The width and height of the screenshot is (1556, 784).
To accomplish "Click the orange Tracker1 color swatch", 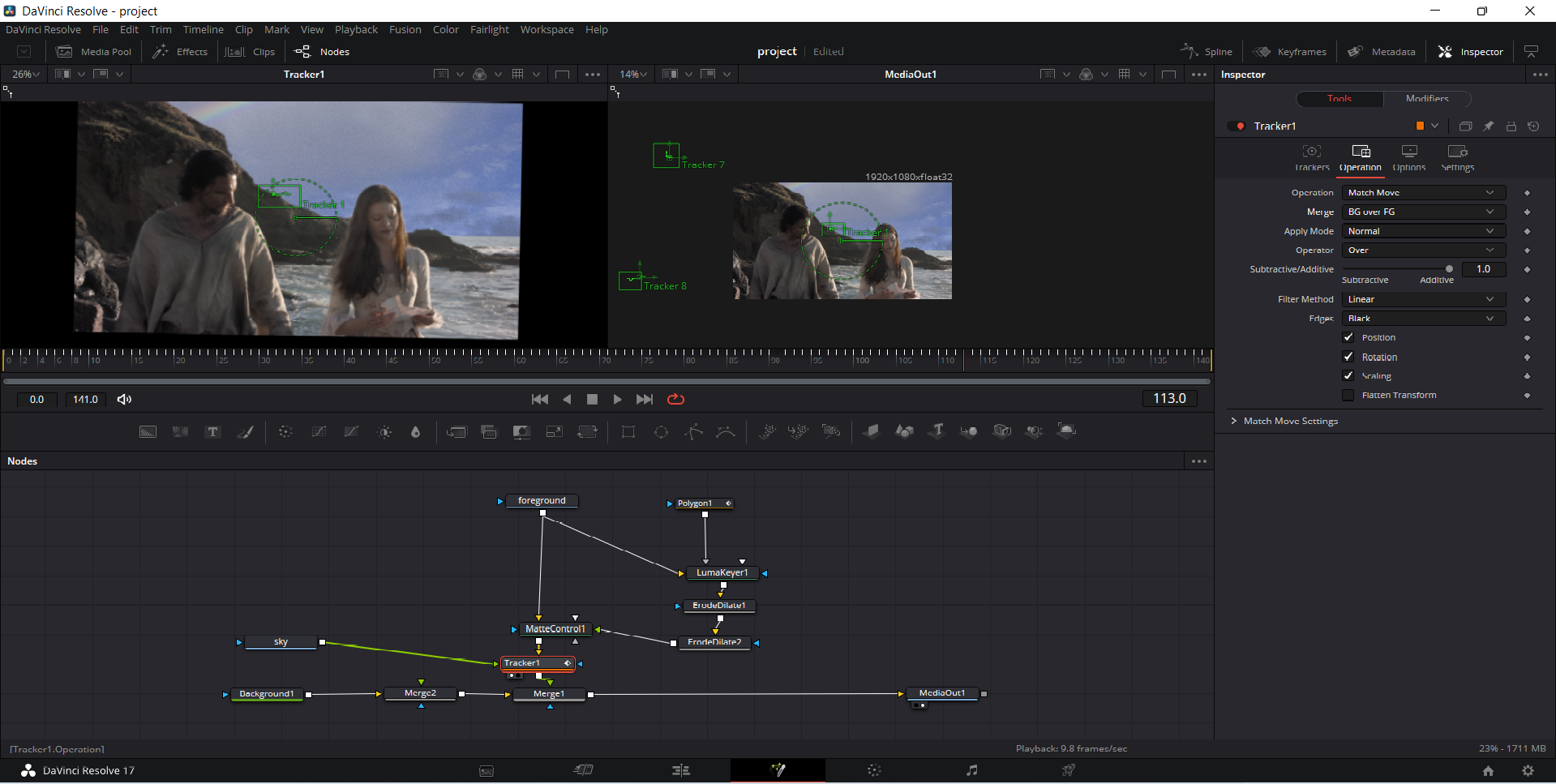I will coord(1420,126).
